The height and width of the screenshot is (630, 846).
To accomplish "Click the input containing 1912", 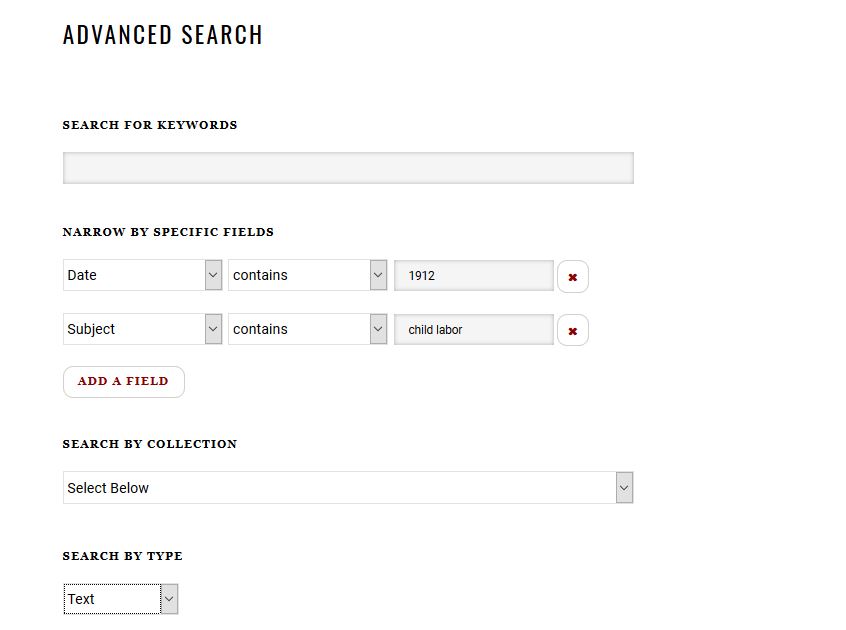I will [474, 275].
